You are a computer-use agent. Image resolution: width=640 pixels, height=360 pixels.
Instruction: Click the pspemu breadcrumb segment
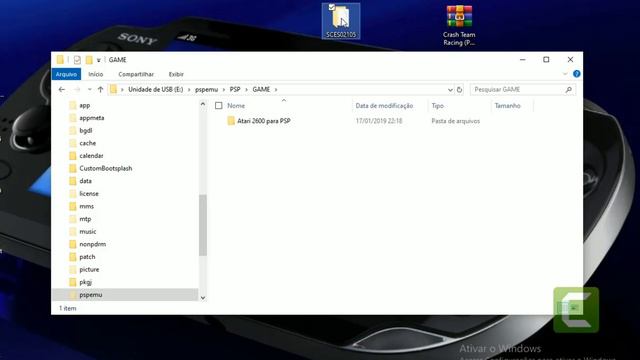coord(207,89)
